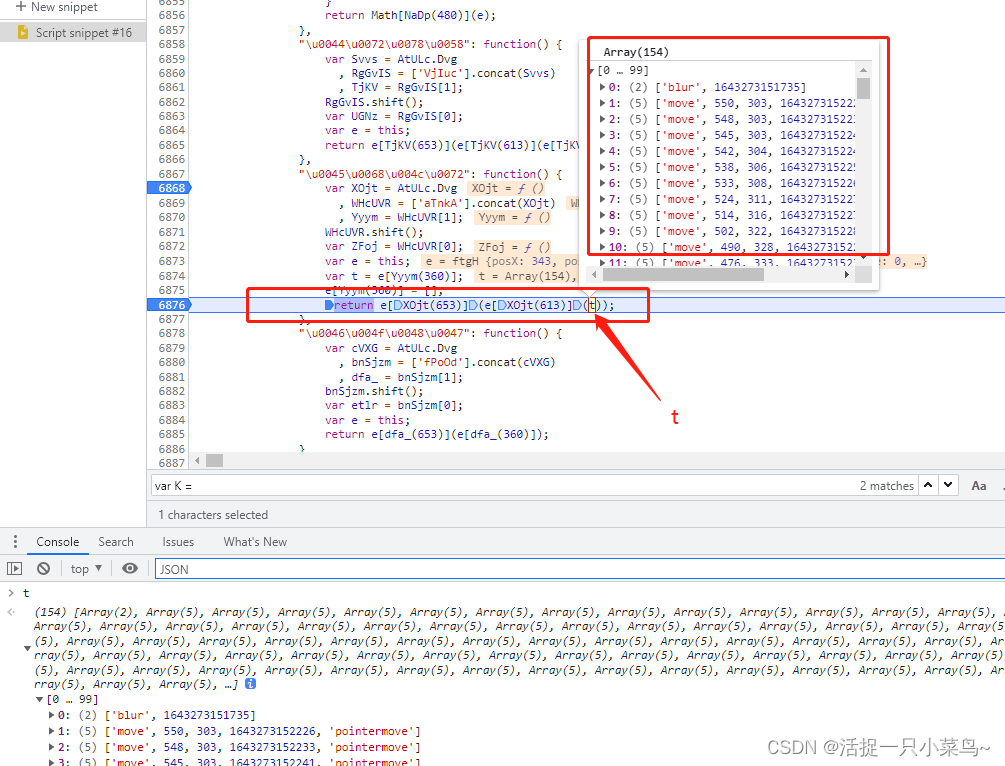Open the 'top' JavaScript context dropdown

click(87, 568)
